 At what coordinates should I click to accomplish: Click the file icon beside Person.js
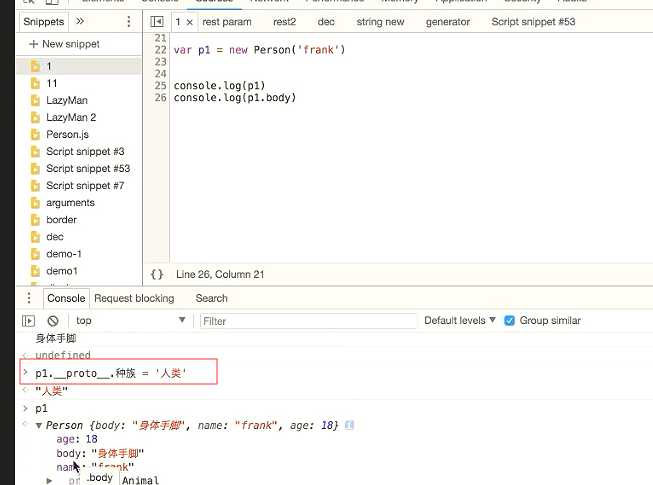coord(35,134)
